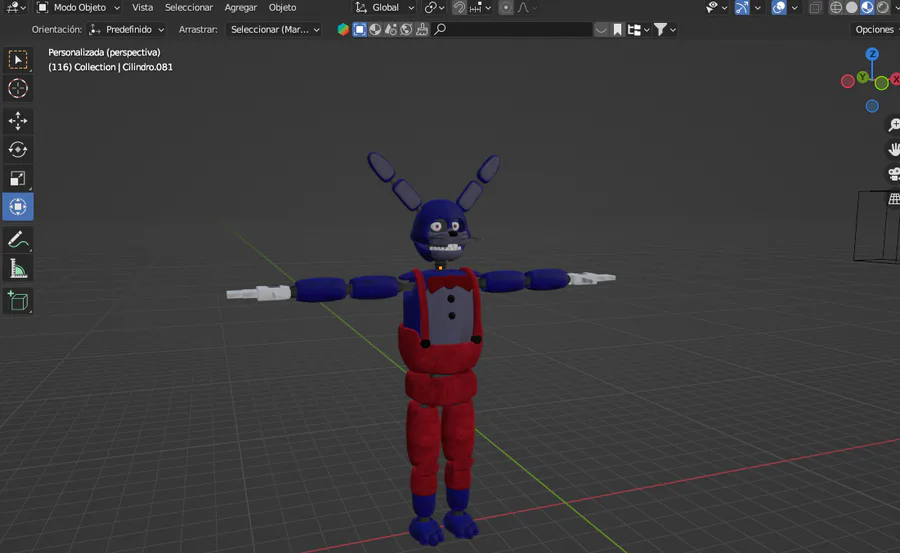The image size is (900, 553).
Task: Open object visibility and selectability dropdown
Action: [x=716, y=7]
